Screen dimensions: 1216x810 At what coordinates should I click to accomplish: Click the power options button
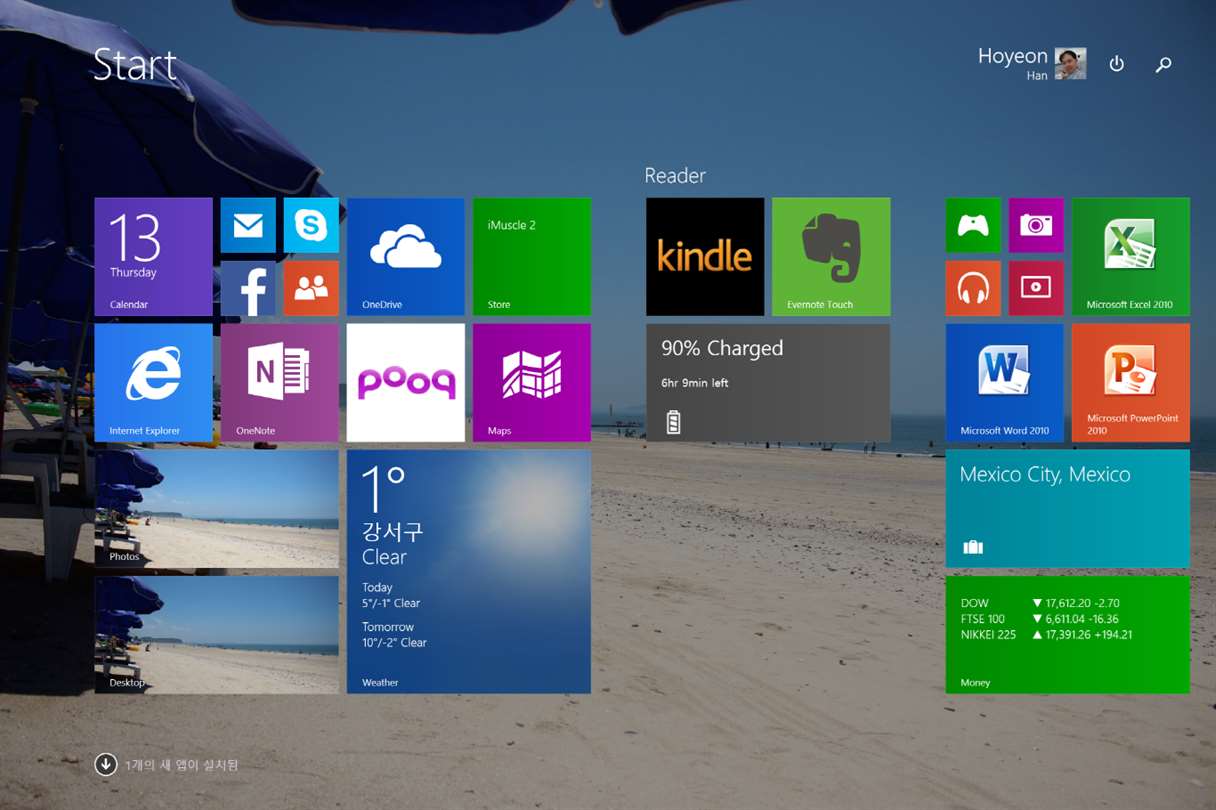[x=1117, y=64]
